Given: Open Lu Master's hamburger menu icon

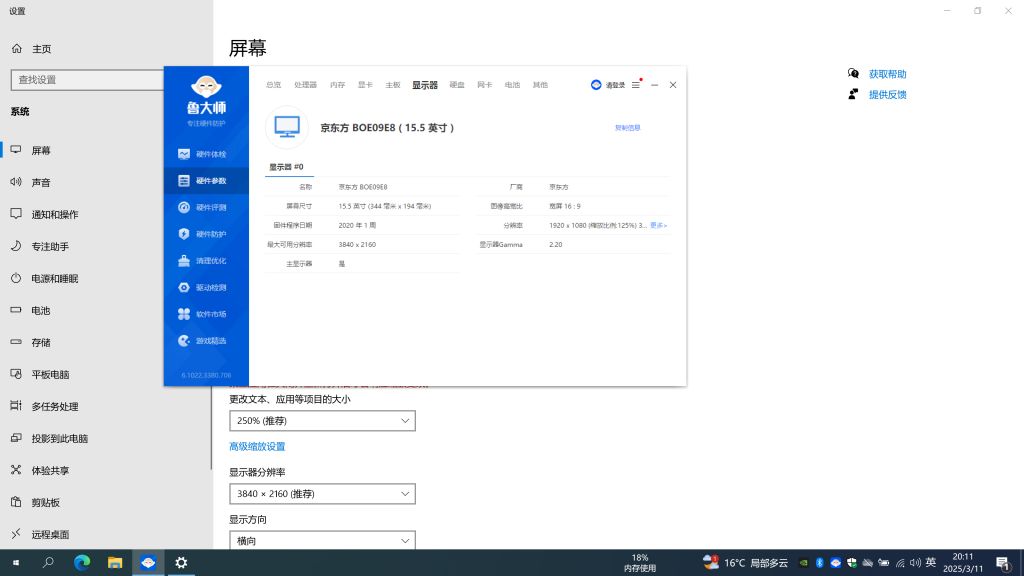Looking at the screenshot, I should click(x=636, y=85).
